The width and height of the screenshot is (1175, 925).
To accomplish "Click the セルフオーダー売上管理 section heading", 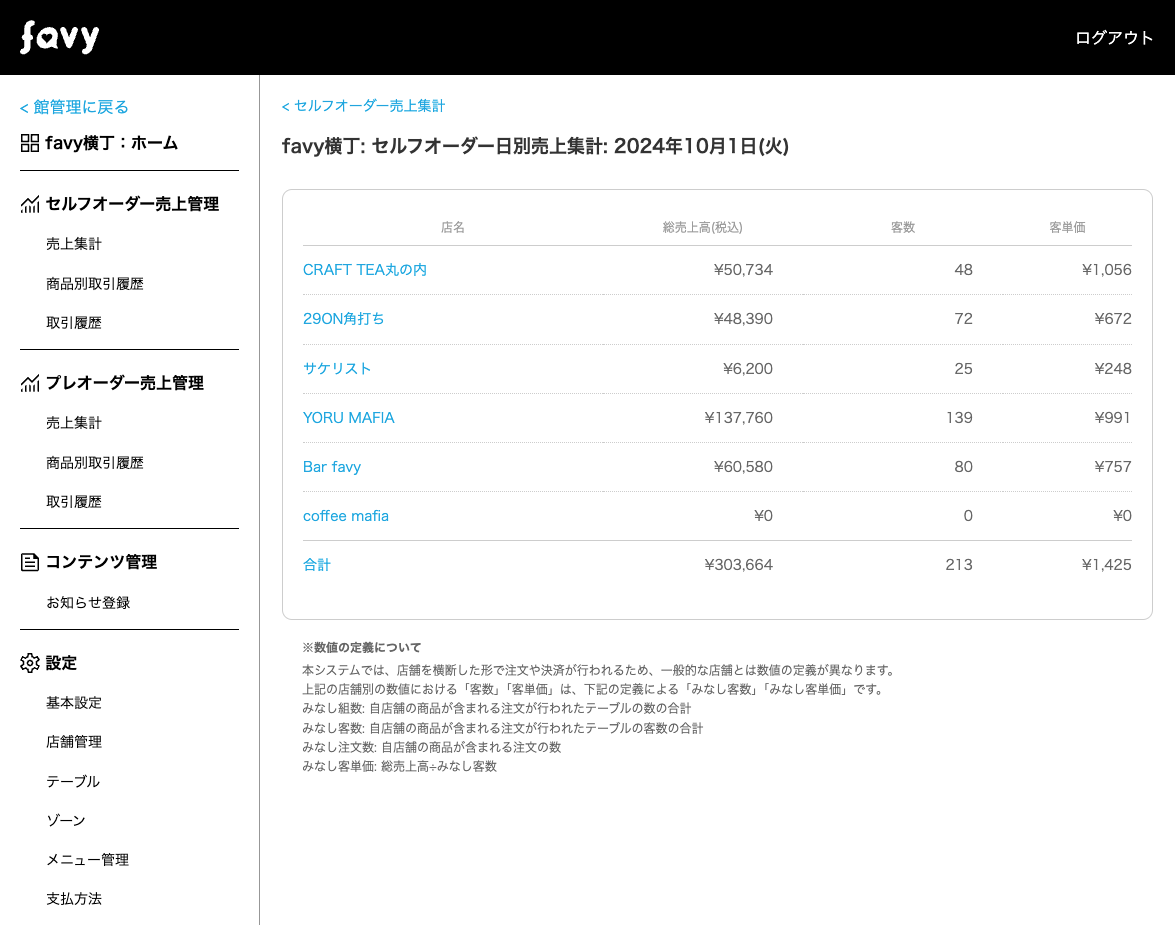I will click(x=132, y=204).
